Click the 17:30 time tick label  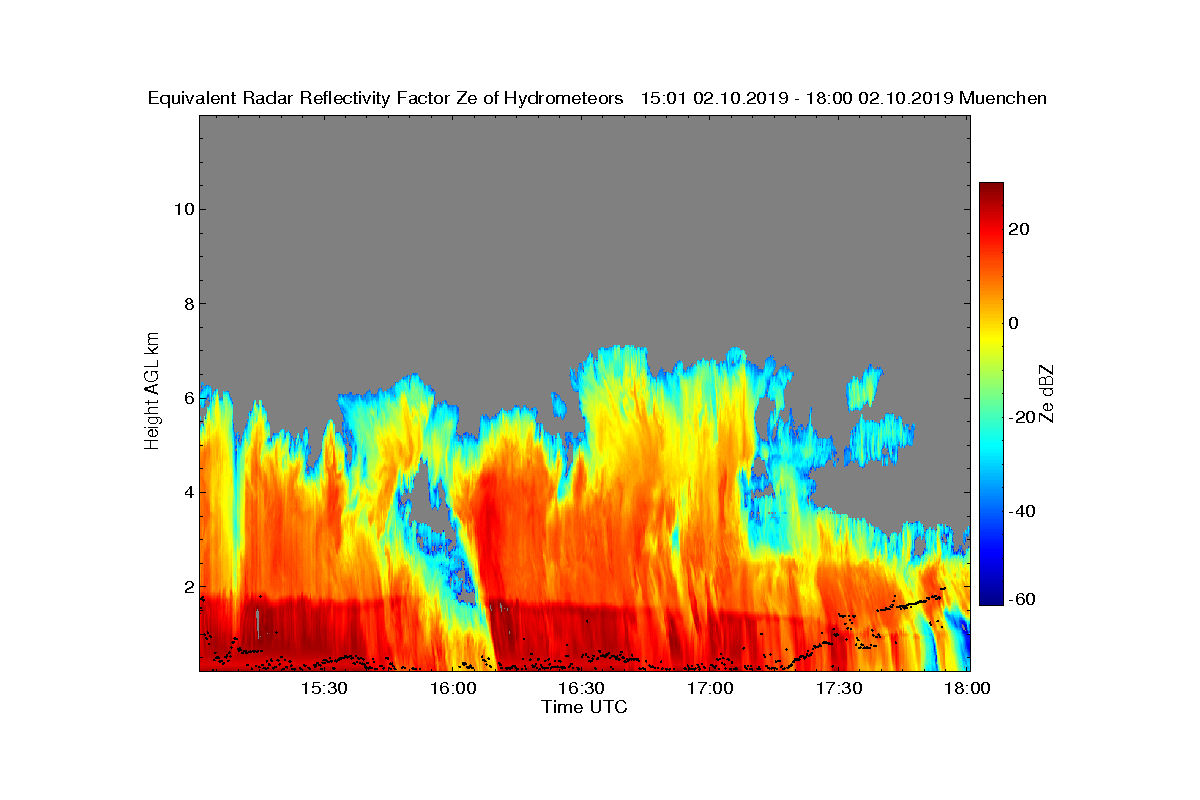click(839, 689)
